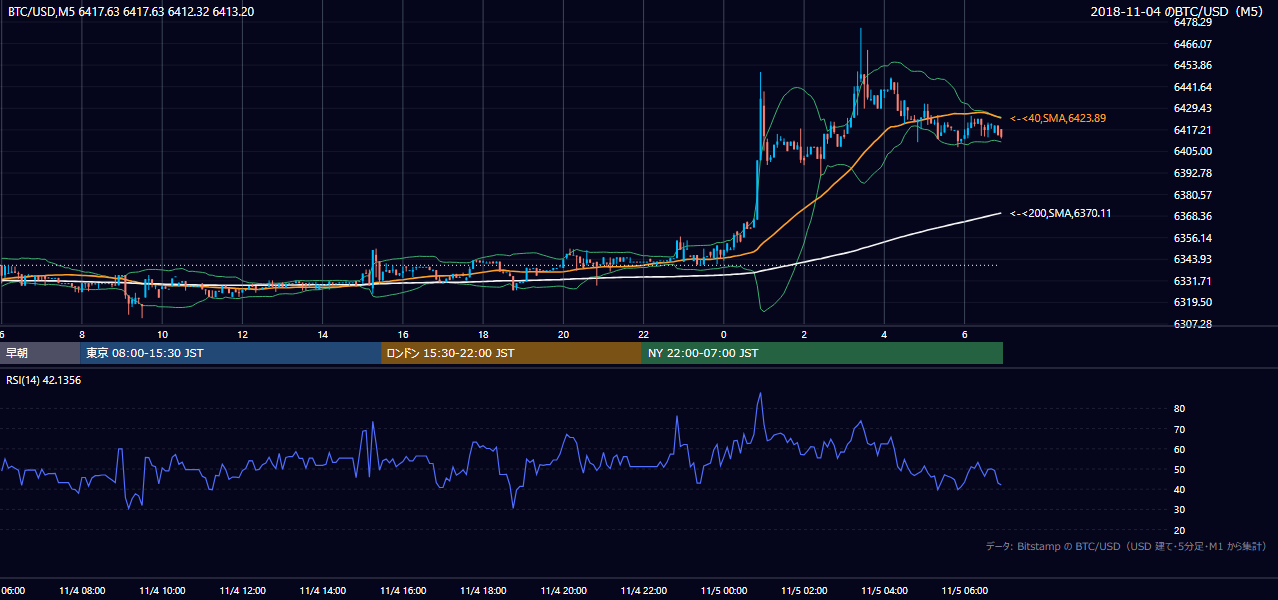Click price axis value 6417.21
The height and width of the screenshot is (600, 1278).
click(x=1192, y=130)
